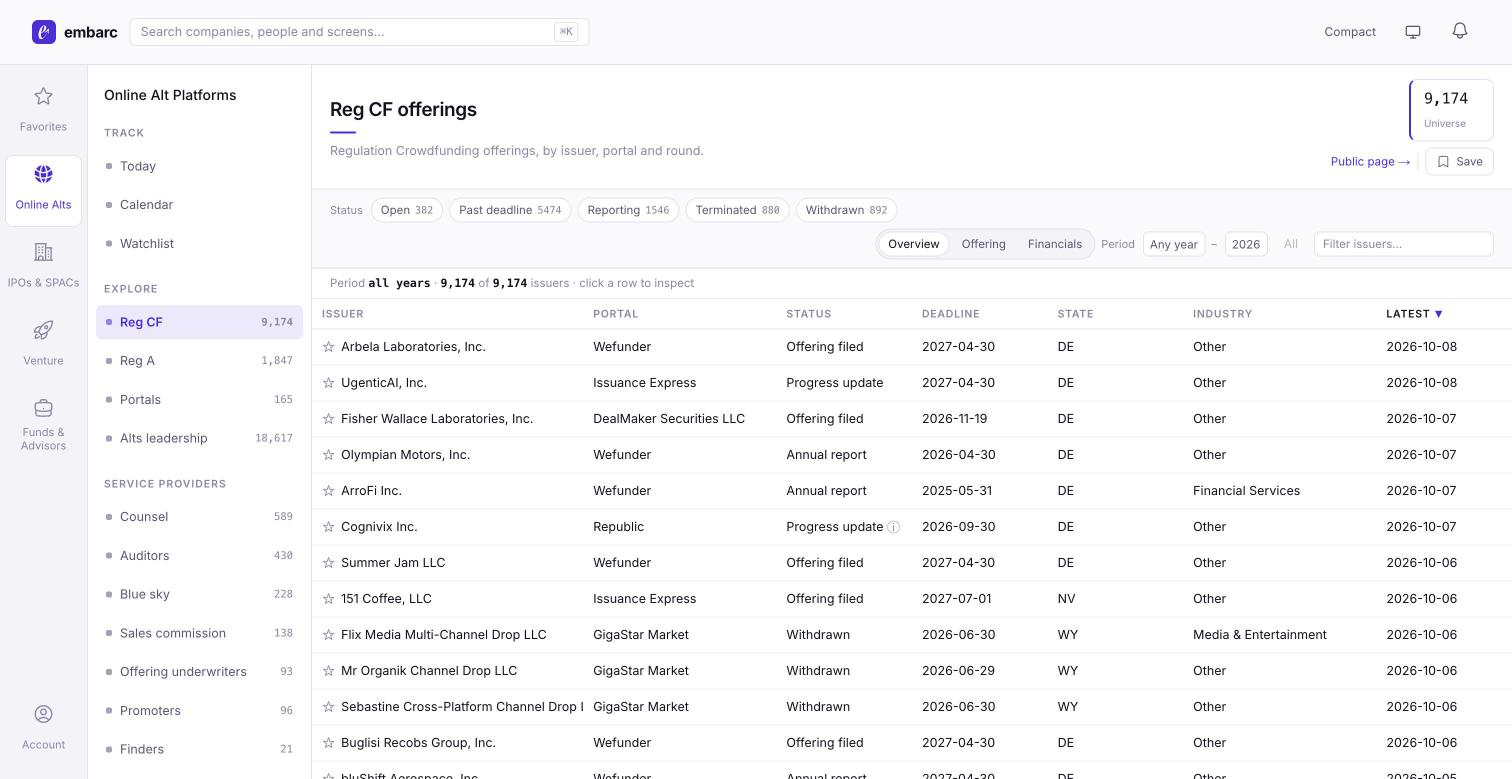The image size is (1512, 779).
Task: Toggle Past deadline status filter
Action: pos(510,210)
